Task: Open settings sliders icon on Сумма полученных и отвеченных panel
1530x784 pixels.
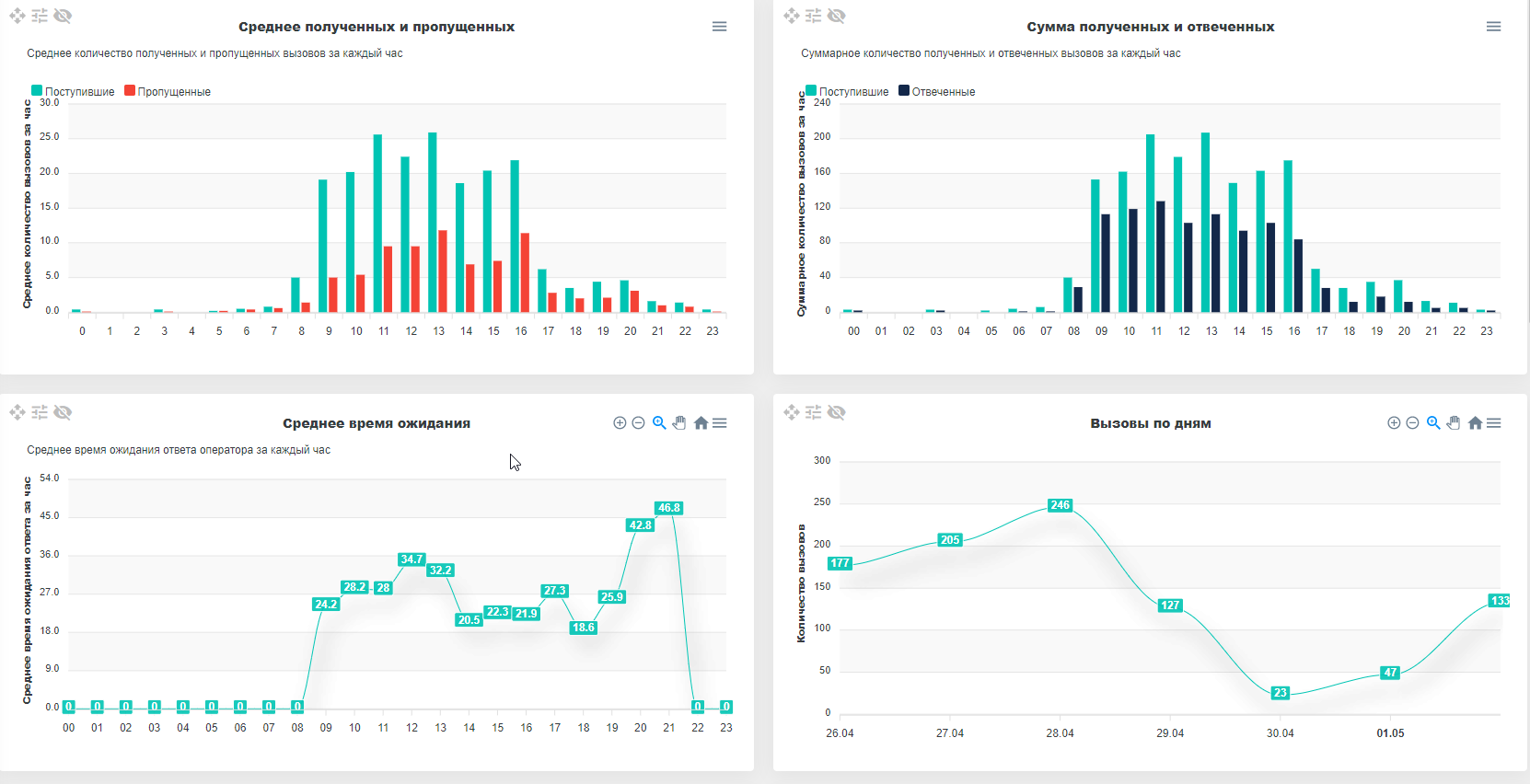Action: point(814,16)
